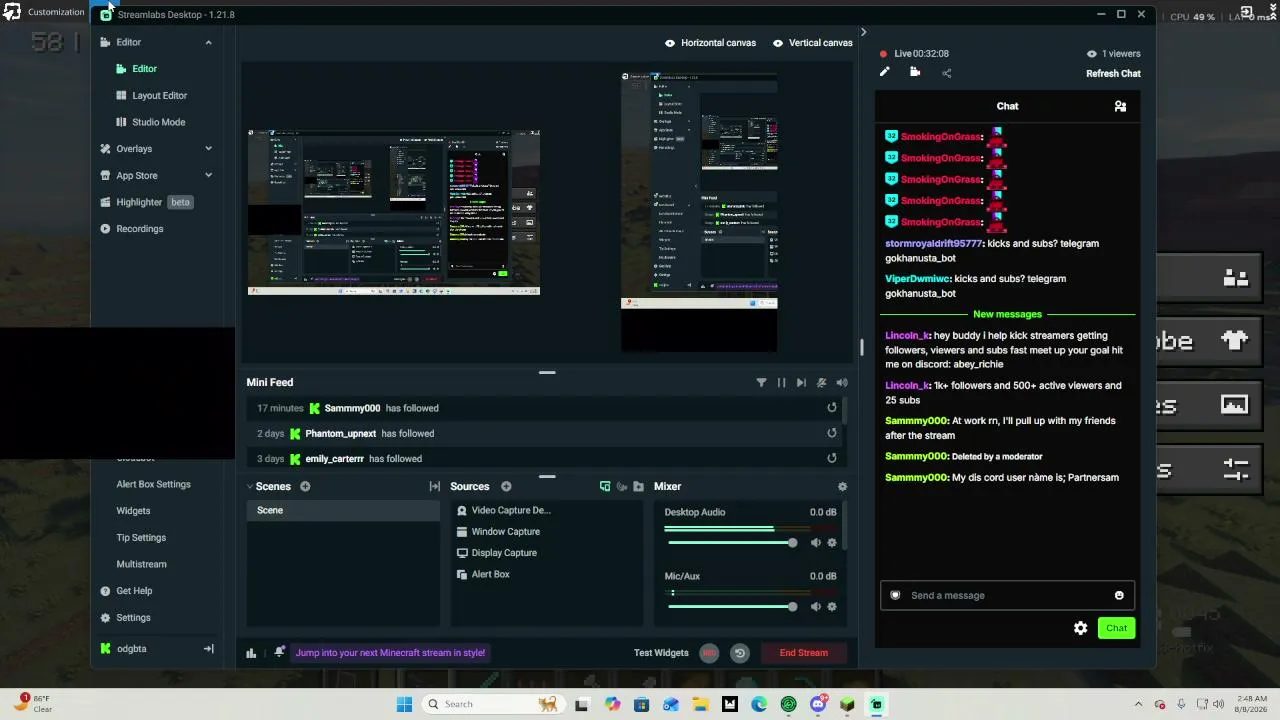
Task: Replay the emily_carterrr follow alert
Action: 832,458
